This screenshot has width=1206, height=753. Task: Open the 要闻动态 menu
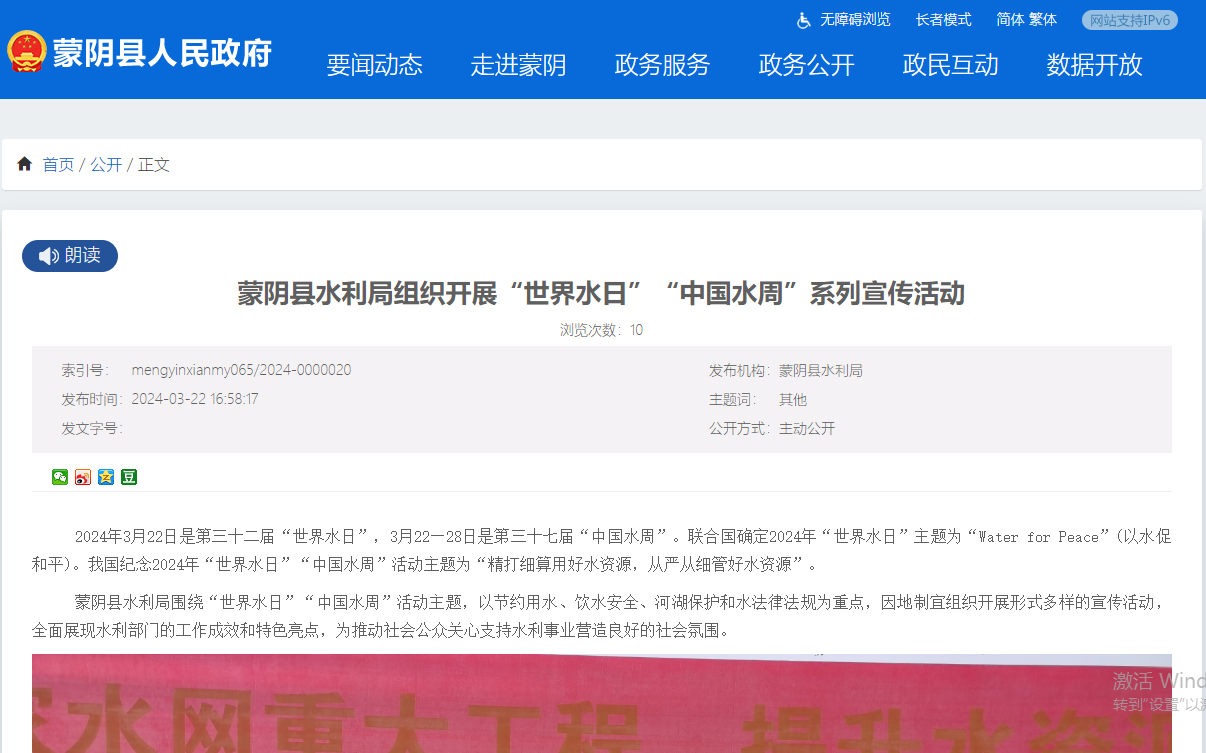(375, 65)
